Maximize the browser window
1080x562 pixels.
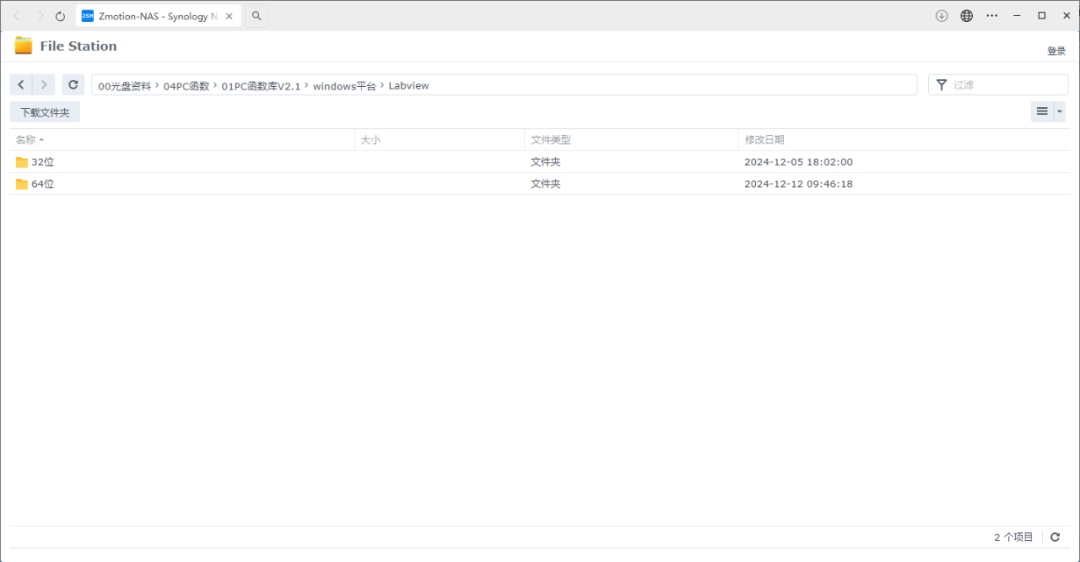(1041, 16)
